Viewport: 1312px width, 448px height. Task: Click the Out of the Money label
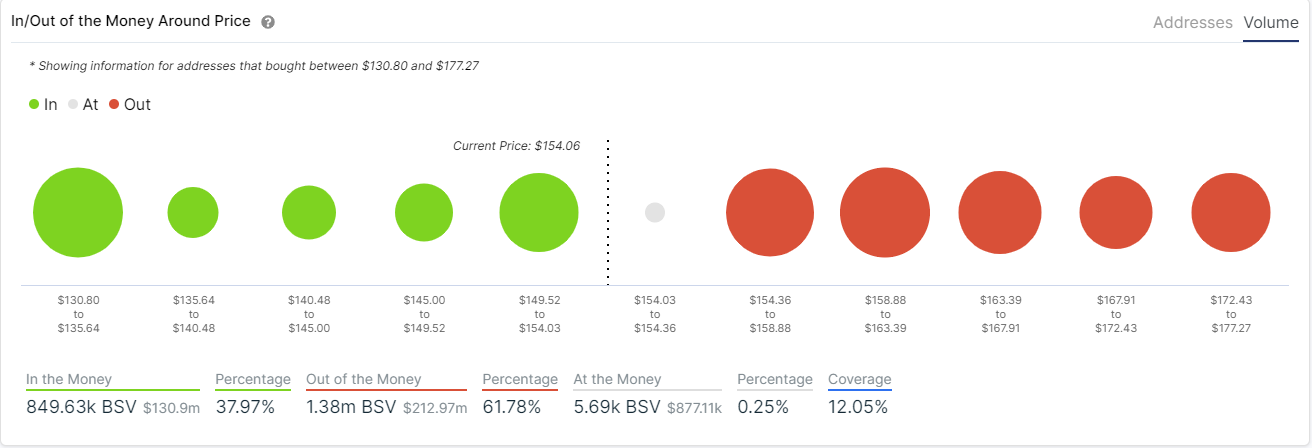point(364,379)
